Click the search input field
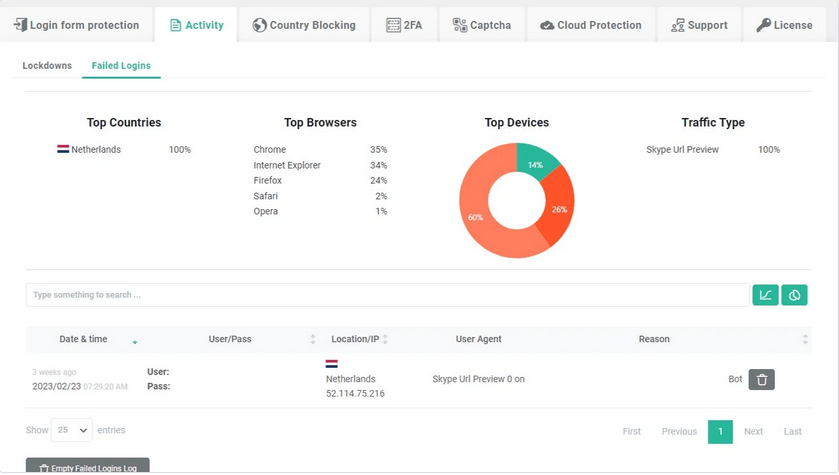This screenshot has height=475, width=839. (x=387, y=295)
